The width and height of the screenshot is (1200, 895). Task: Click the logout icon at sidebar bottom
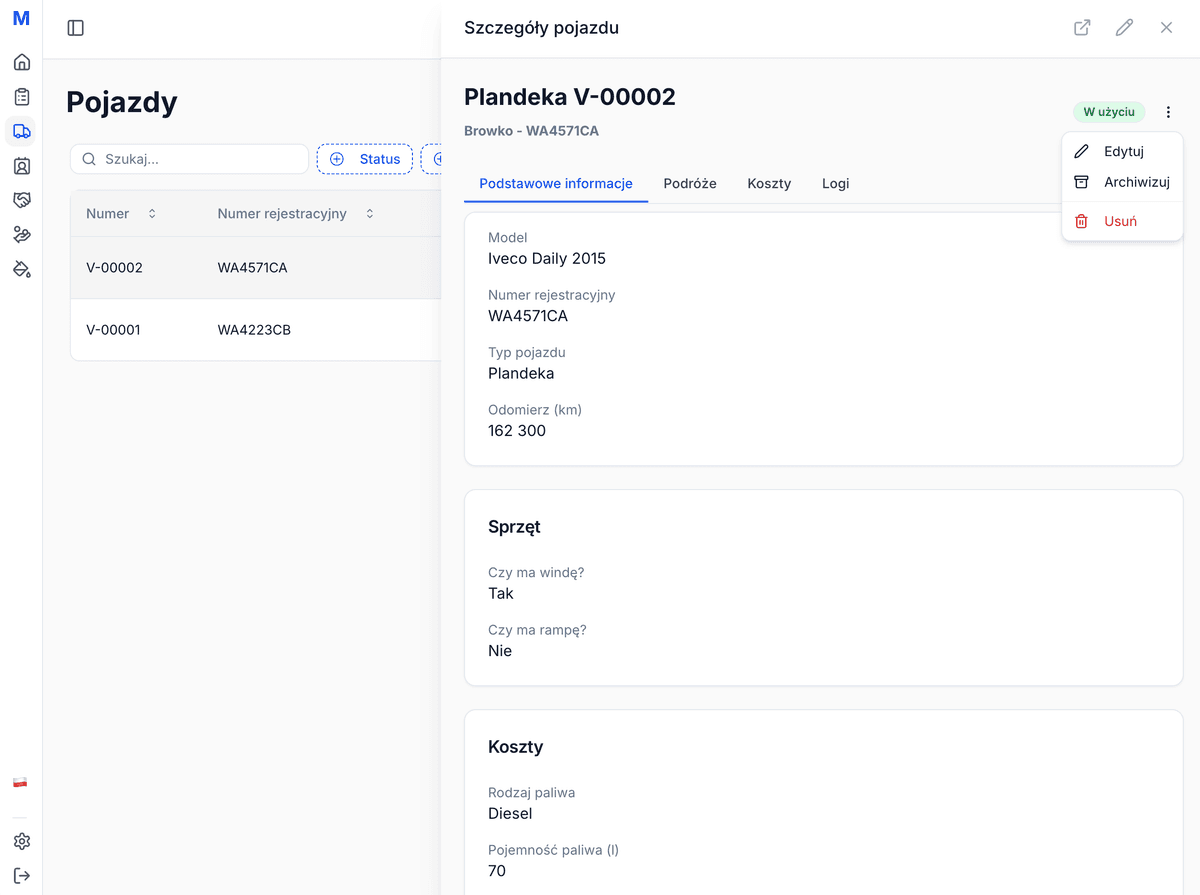[21, 876]
